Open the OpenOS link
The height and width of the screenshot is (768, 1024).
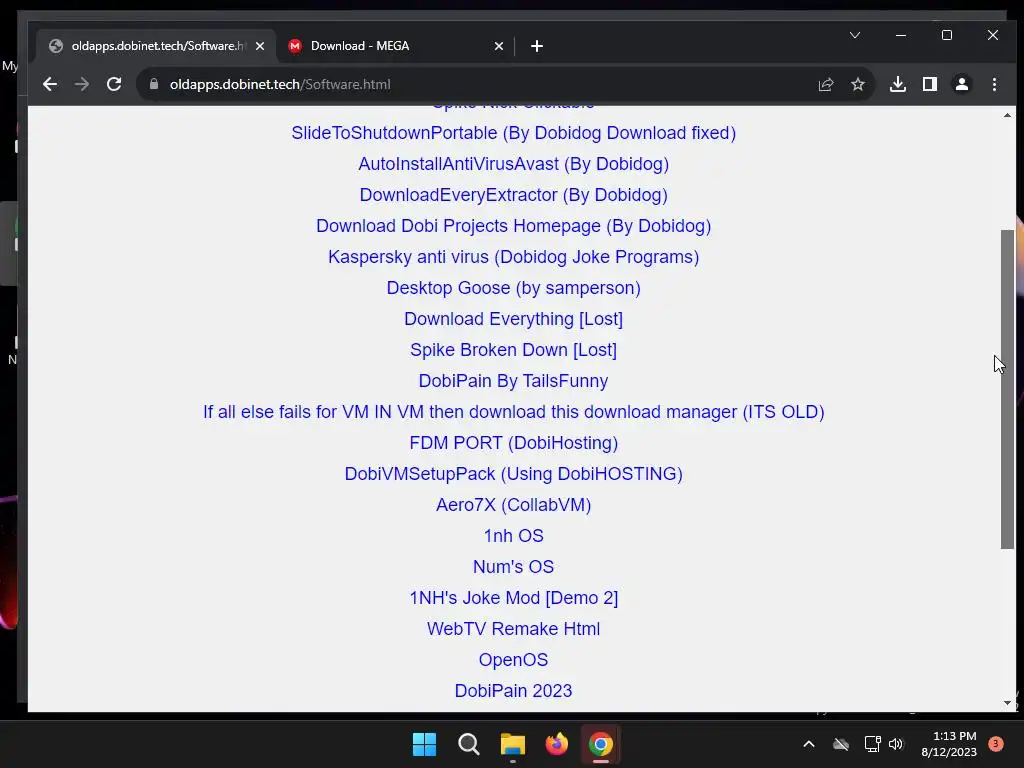point(513,660)
